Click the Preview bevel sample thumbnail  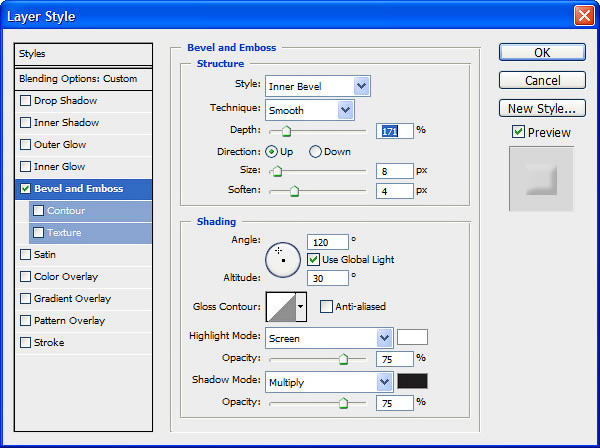(x=541, y=179)
